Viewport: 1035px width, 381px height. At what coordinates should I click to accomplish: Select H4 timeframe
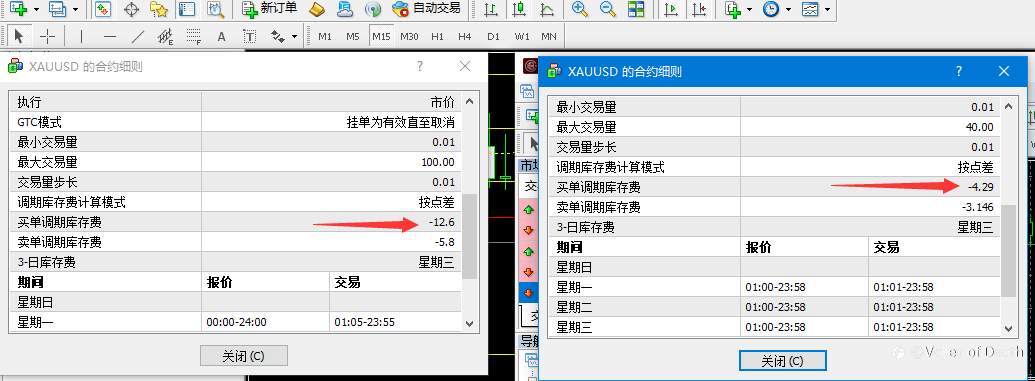pyautogui.click(x=465, y=36)
